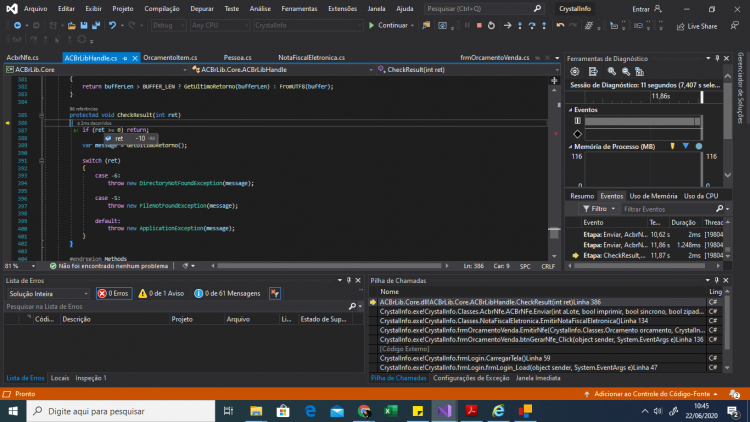Click the 11,86s diagnostic timeline marker
Viewport: 750px width, 422px height.
pos(661,96)
